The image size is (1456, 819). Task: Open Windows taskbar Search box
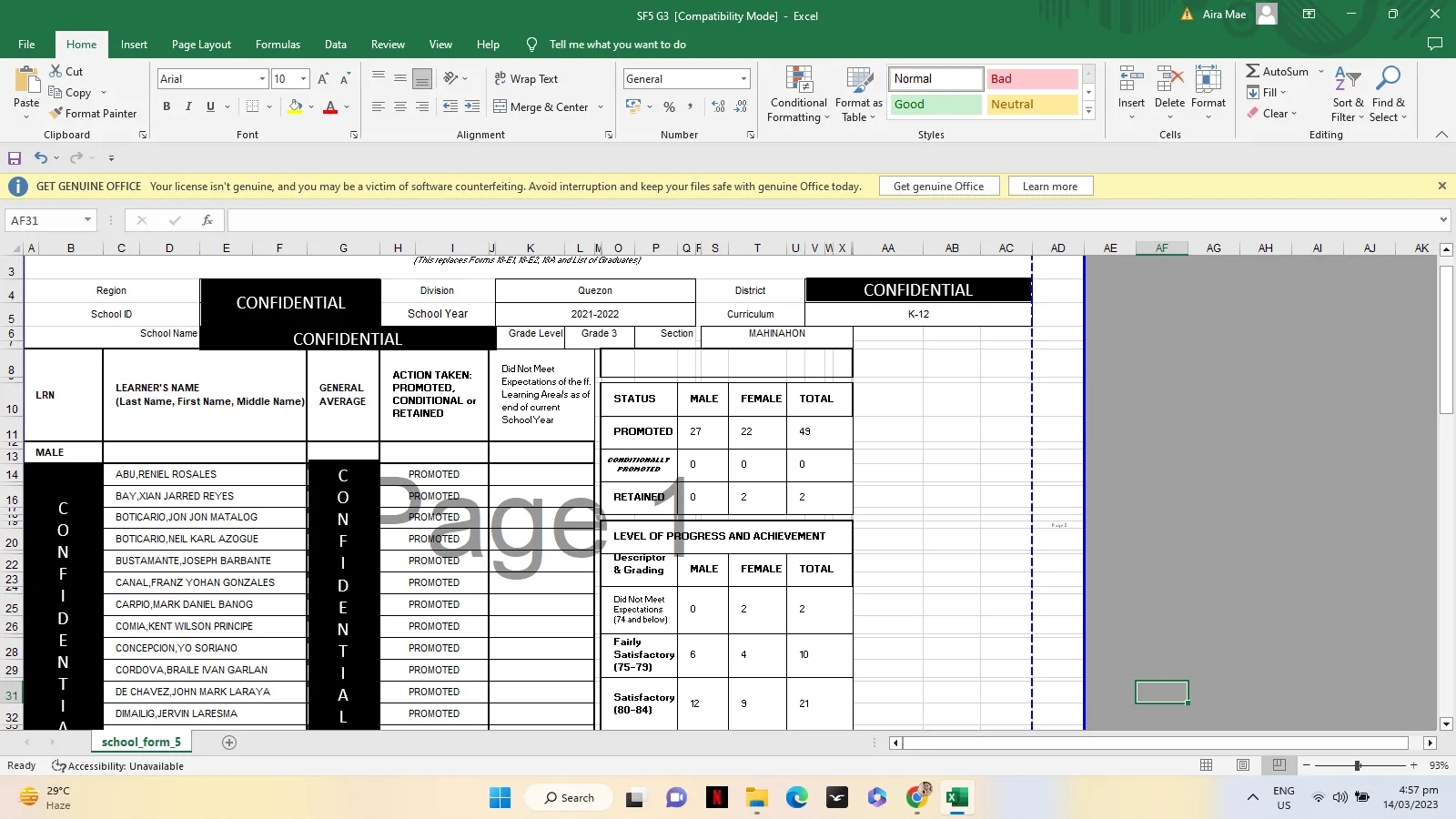570,798
